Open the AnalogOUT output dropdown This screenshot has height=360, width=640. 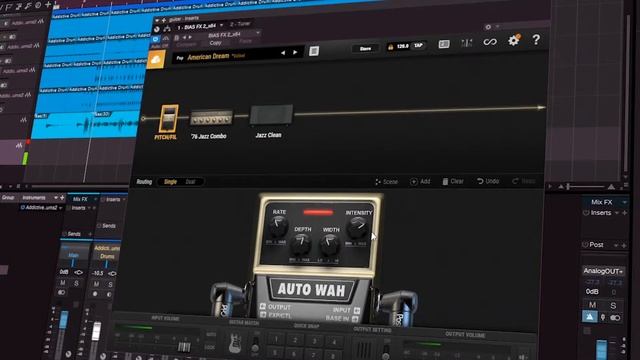click(603, 271)
